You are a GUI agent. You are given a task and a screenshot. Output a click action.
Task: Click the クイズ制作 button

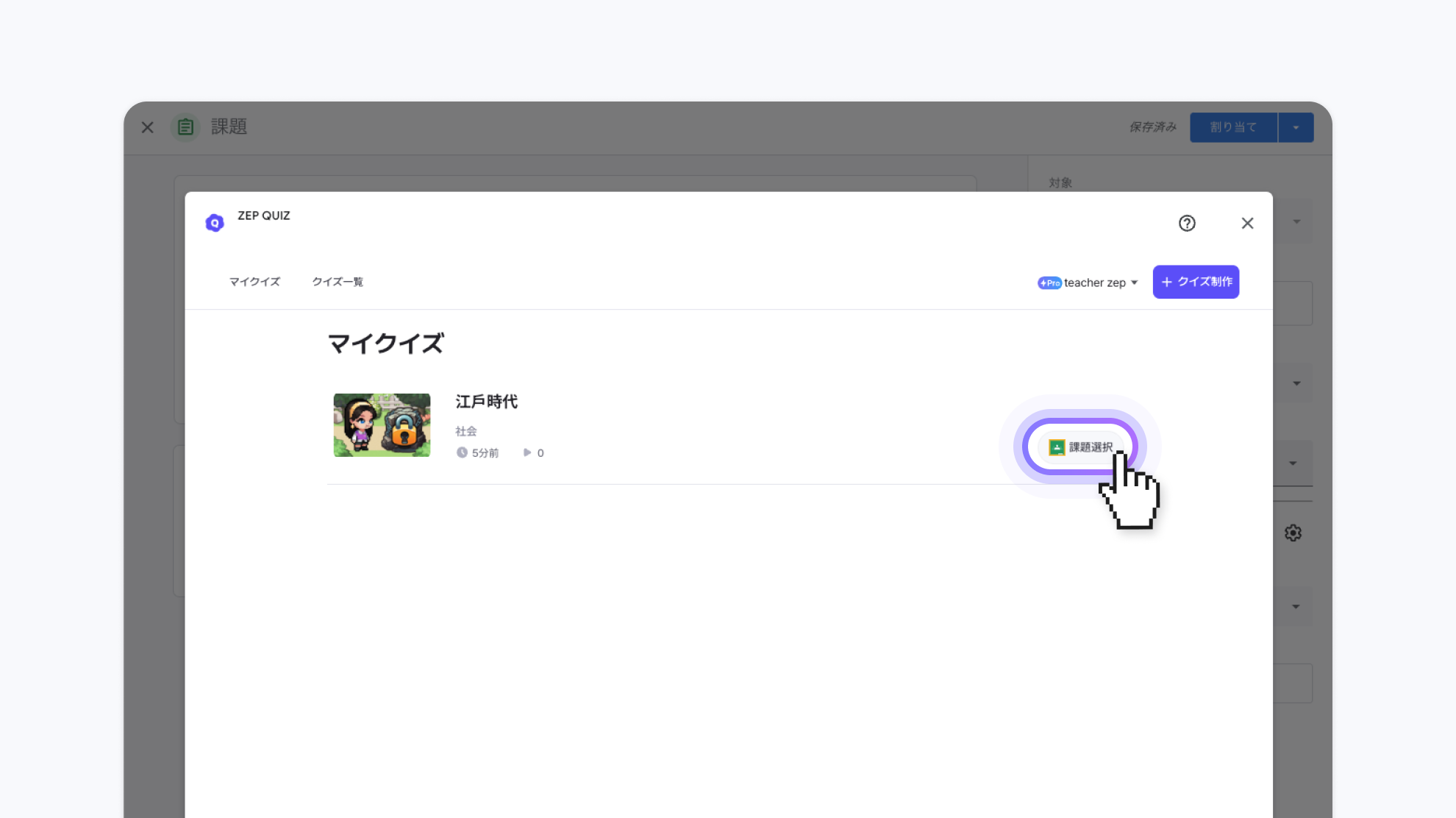click(x=1196, y=282)
